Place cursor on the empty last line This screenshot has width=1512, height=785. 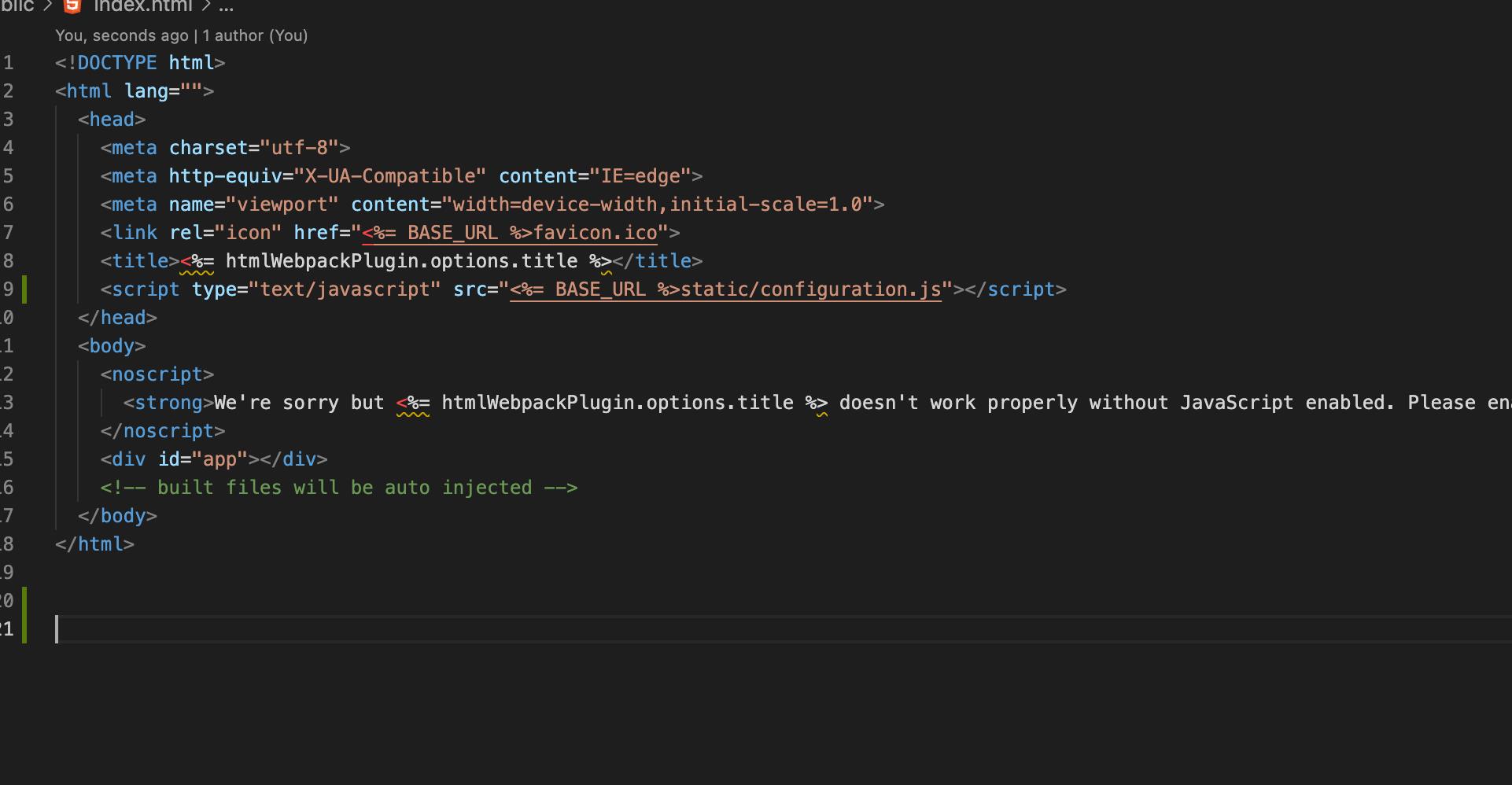tap(783, 629)
